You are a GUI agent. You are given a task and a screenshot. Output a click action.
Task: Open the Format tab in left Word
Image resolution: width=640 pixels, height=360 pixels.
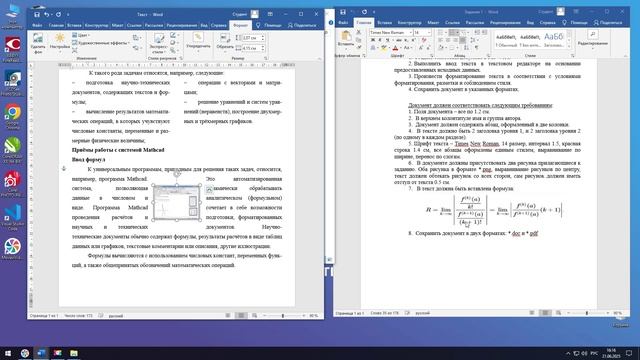[x=240, y=25]
